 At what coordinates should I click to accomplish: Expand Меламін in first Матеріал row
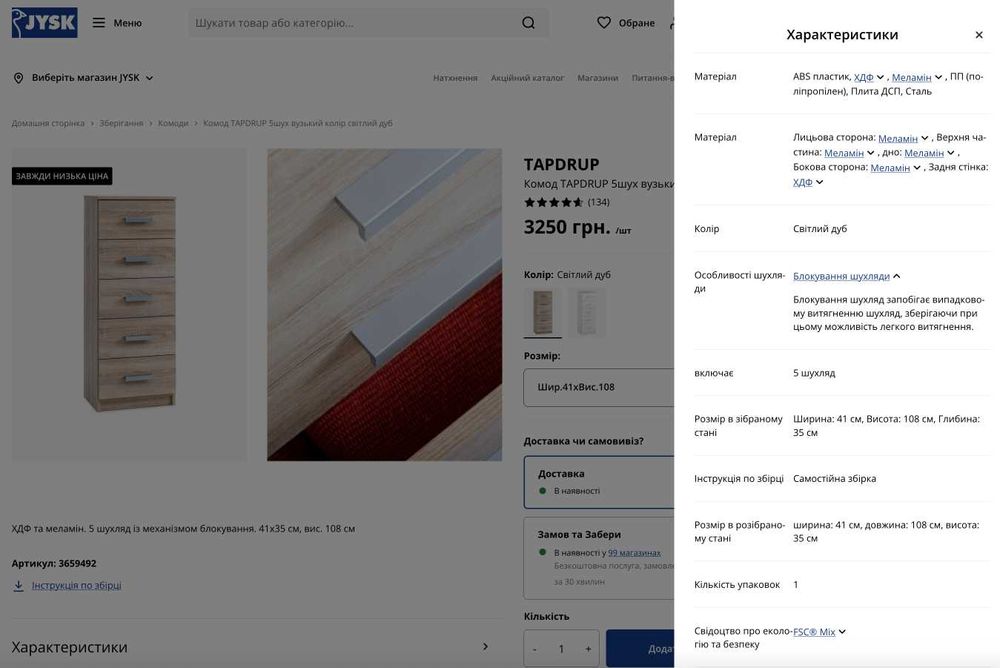(916, 77)
